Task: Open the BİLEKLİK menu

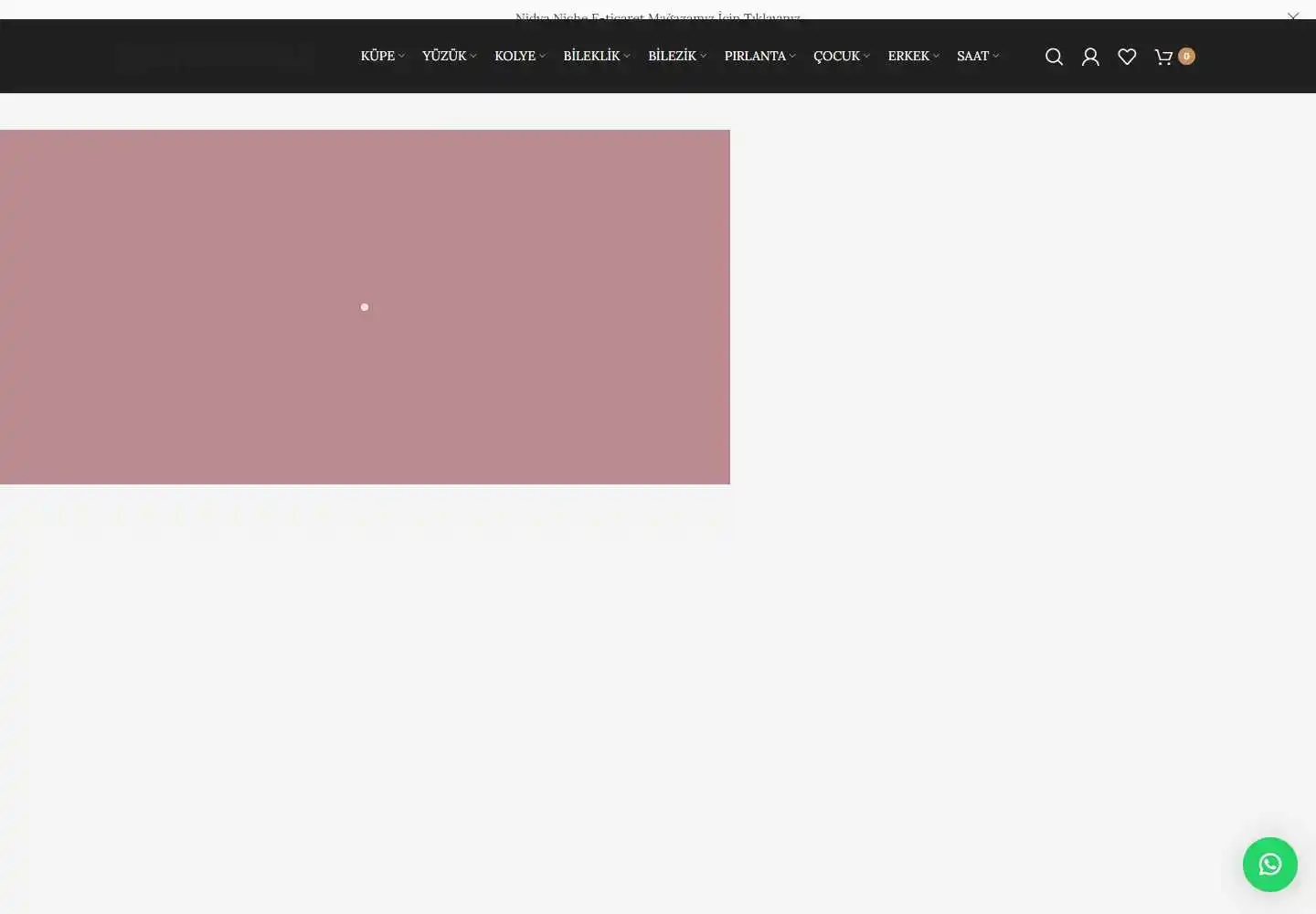Action: [x=591, y=56]
